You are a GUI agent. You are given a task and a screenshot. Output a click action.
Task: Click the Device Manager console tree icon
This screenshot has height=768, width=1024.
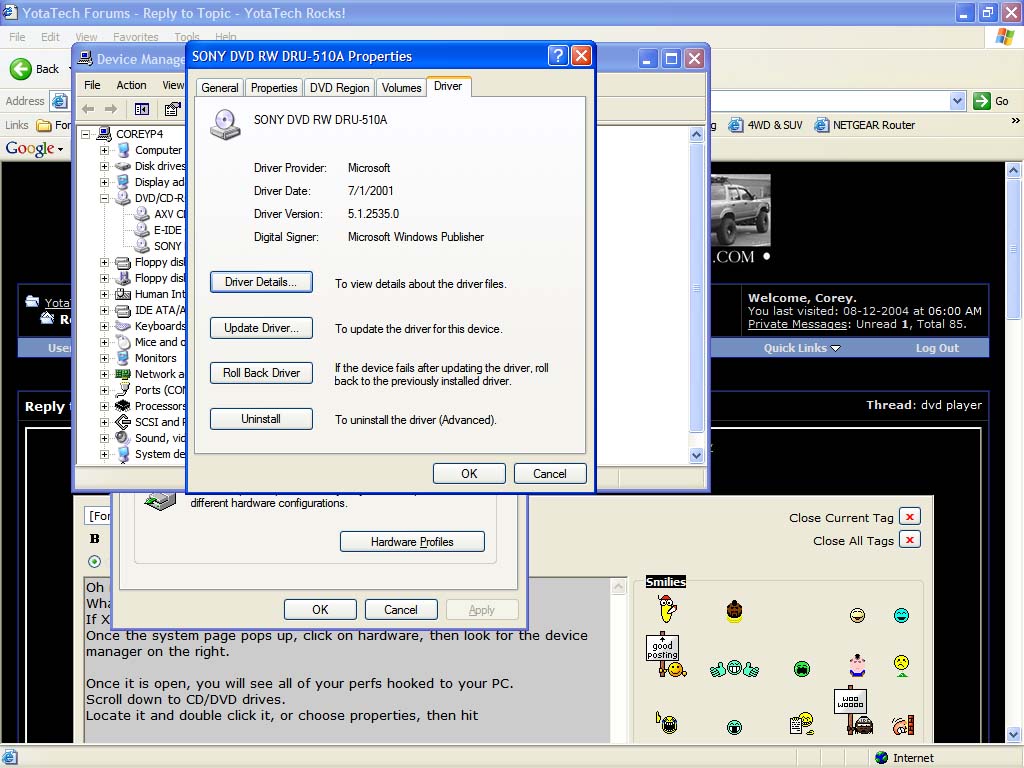click(142, 109)
